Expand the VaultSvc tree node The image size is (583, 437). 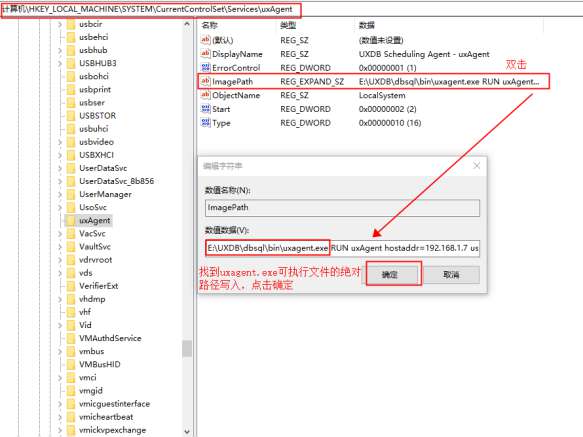click(x=60, y=247)
